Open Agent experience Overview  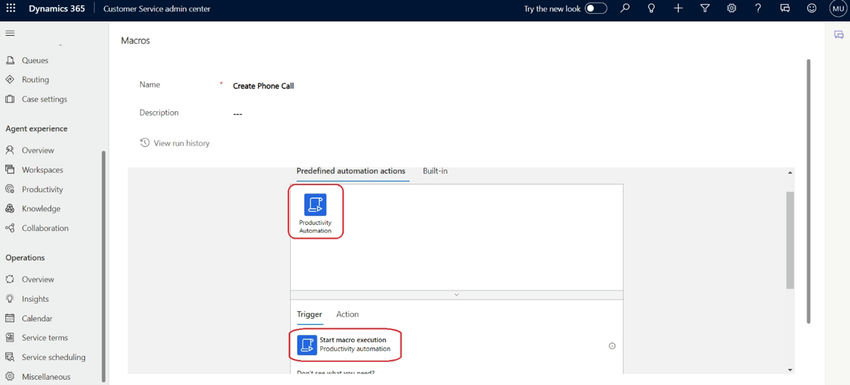38,150
